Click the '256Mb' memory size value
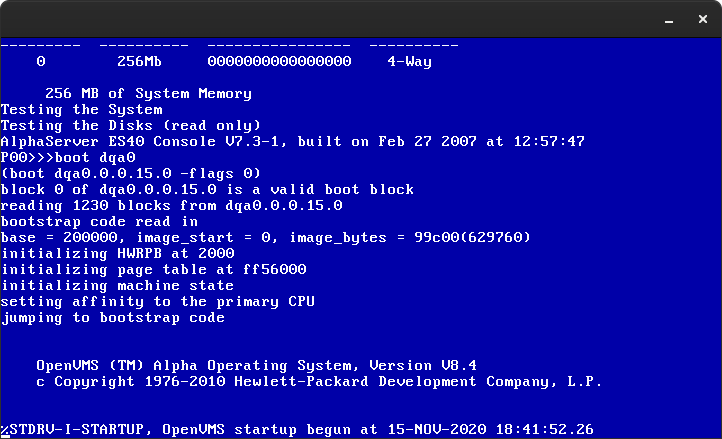722x439 pixels. coord(140,61)
